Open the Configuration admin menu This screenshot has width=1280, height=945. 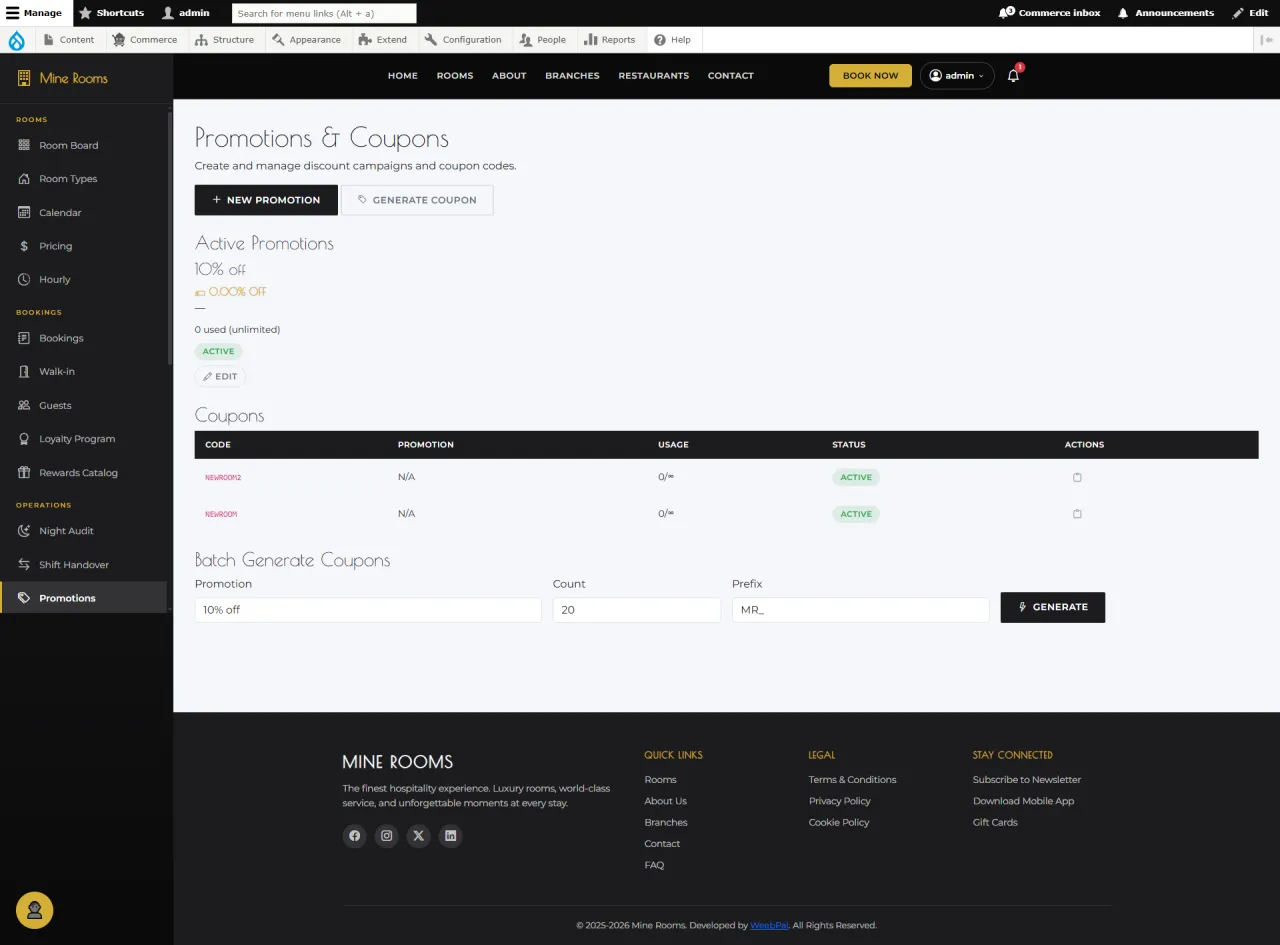pos(463,40)
